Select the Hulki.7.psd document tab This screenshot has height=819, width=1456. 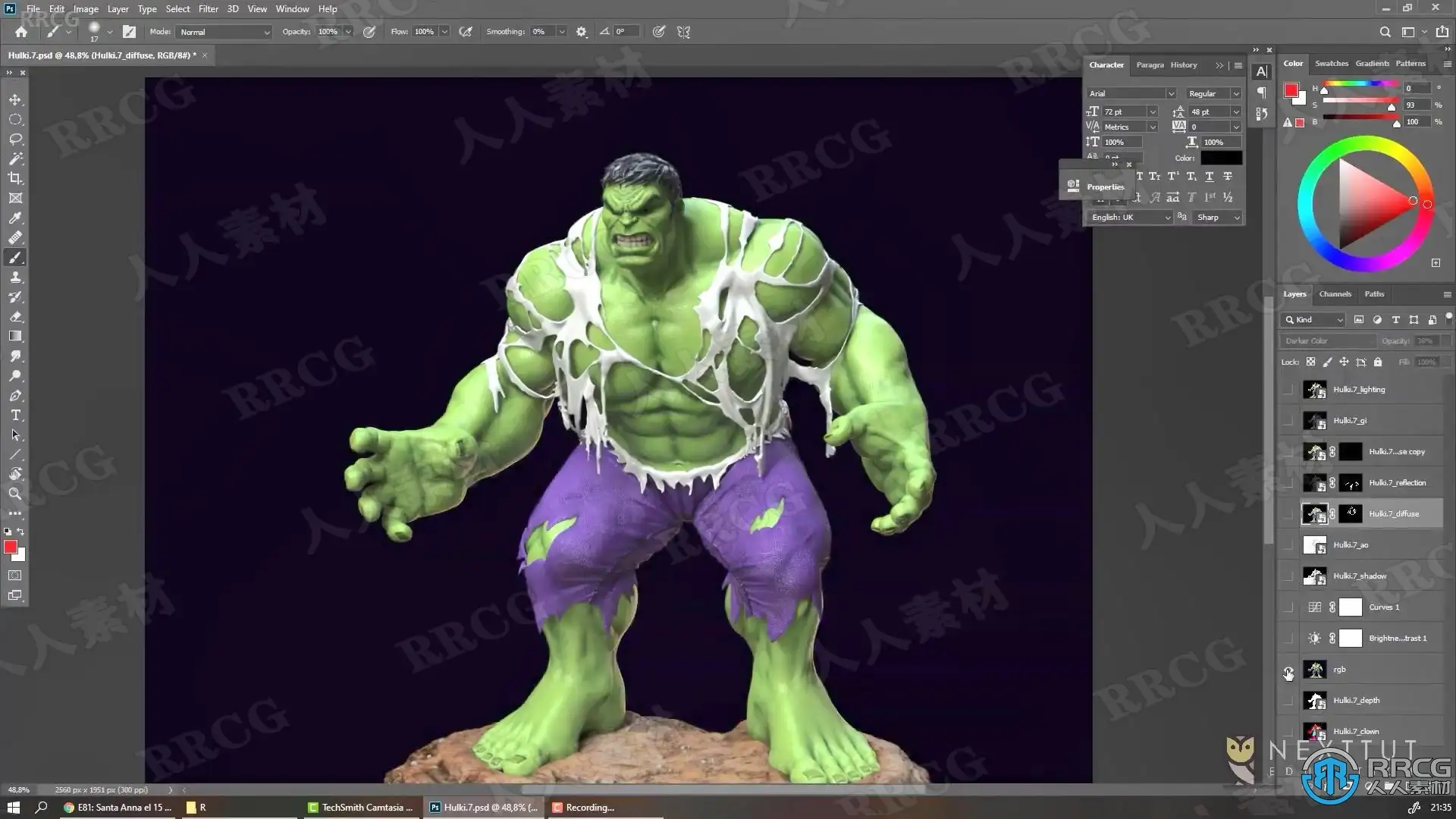(102, 55)
